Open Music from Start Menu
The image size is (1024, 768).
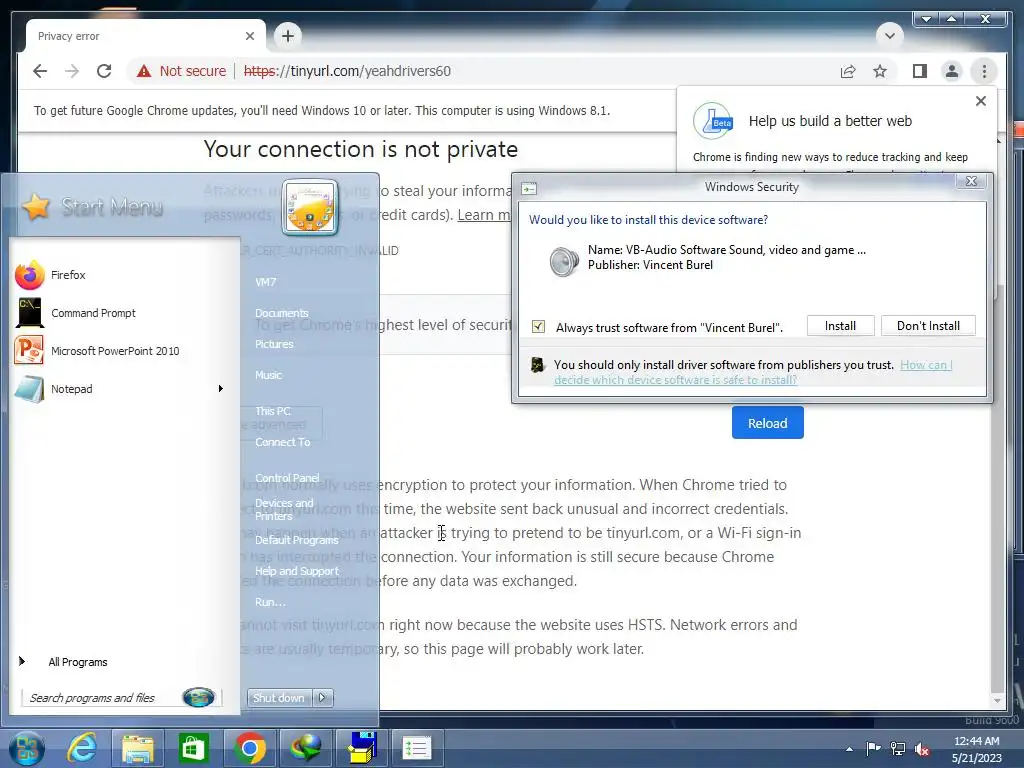tap(268, 375)
